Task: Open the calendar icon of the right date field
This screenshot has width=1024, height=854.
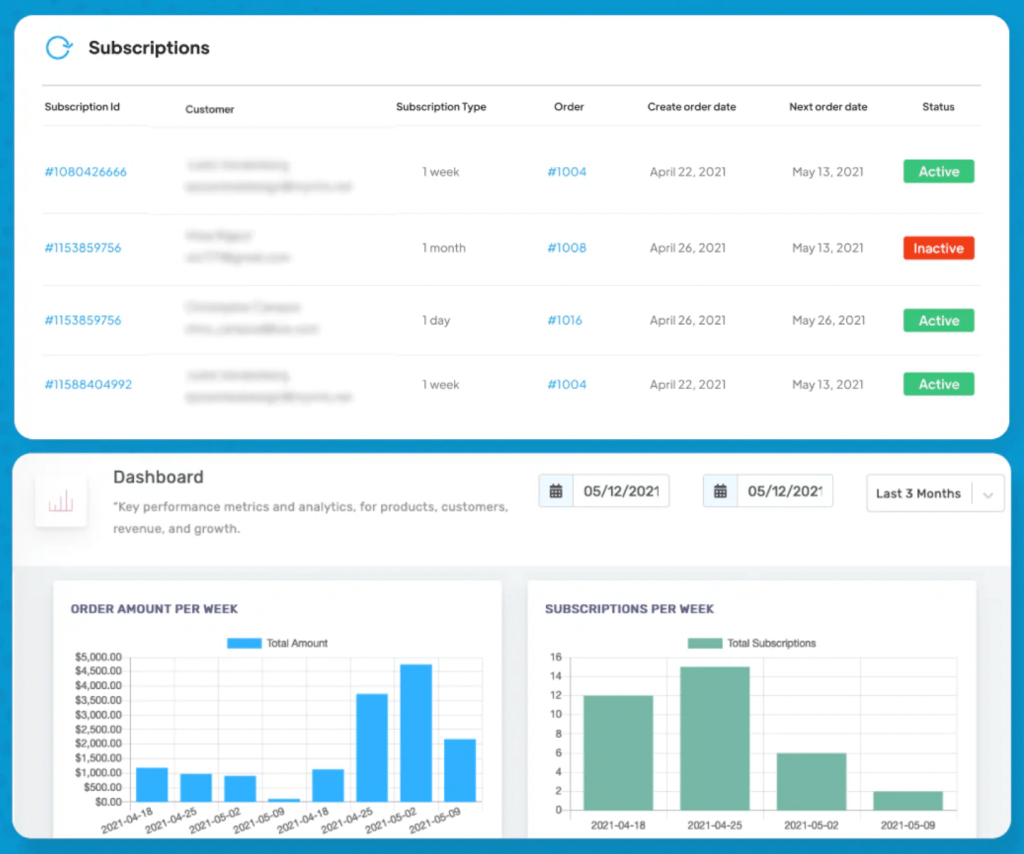Action: click(x=720, y=491)
